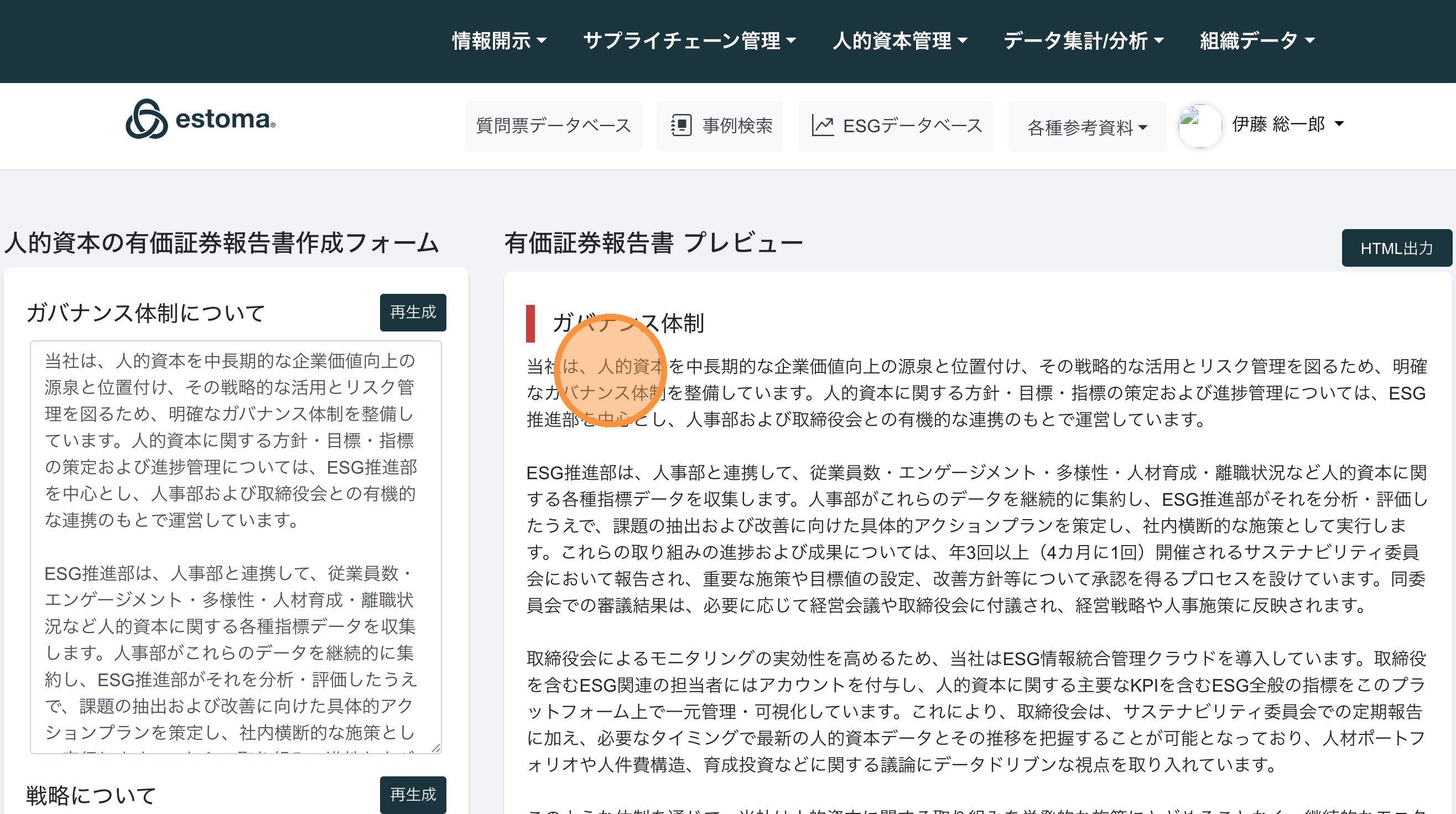Click the red marker beside ガバナンス体制 heading

pyautogui.click(x=530, y=323)
